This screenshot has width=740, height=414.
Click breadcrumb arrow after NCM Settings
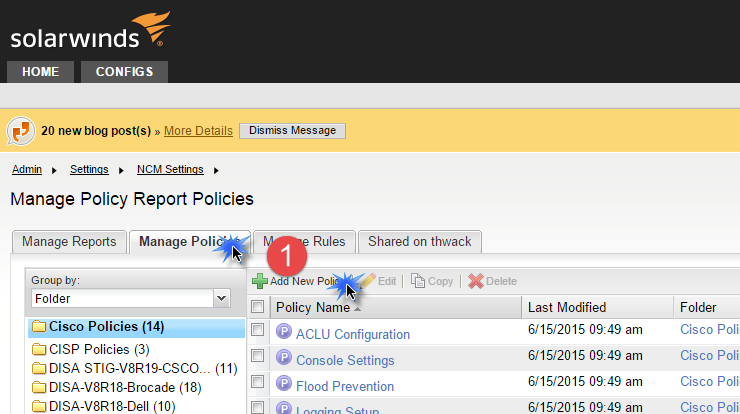point(216,170)
